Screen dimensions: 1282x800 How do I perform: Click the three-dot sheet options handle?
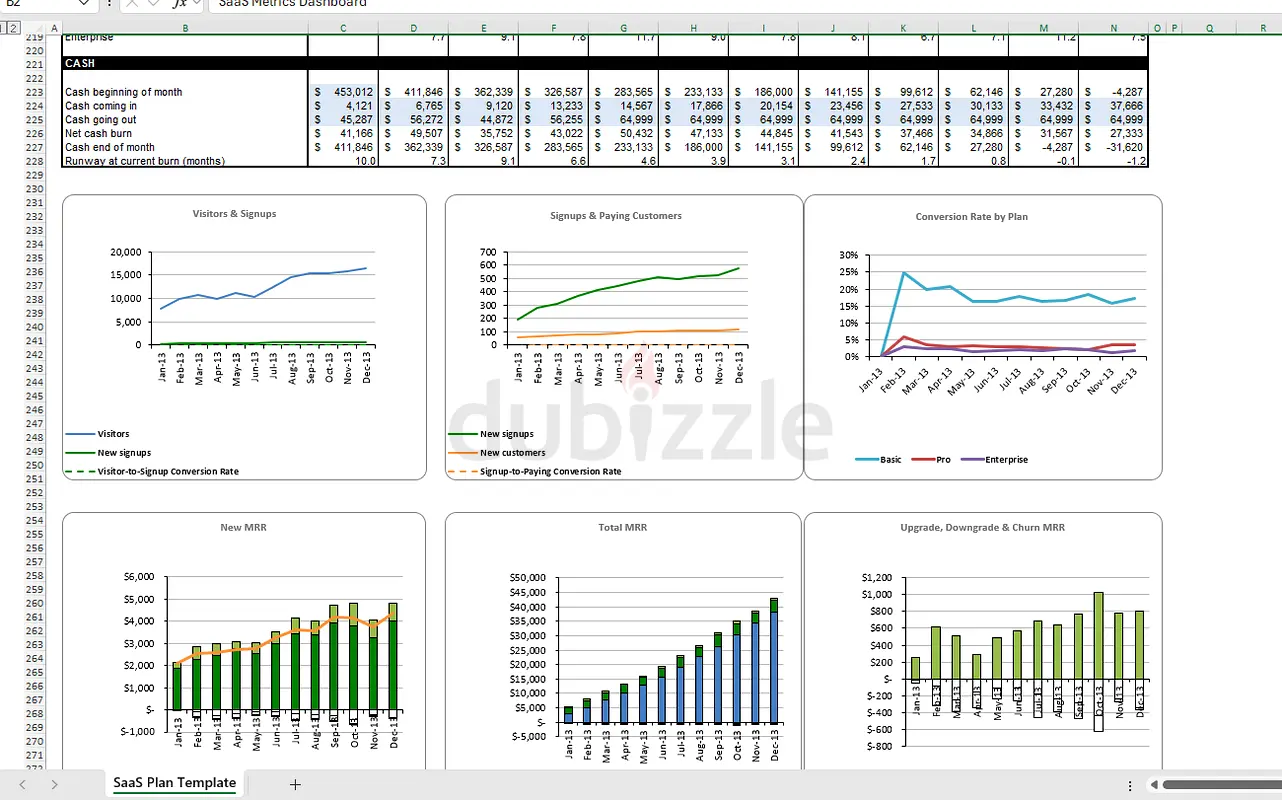pyautogui.click(x=1130, y=785)
